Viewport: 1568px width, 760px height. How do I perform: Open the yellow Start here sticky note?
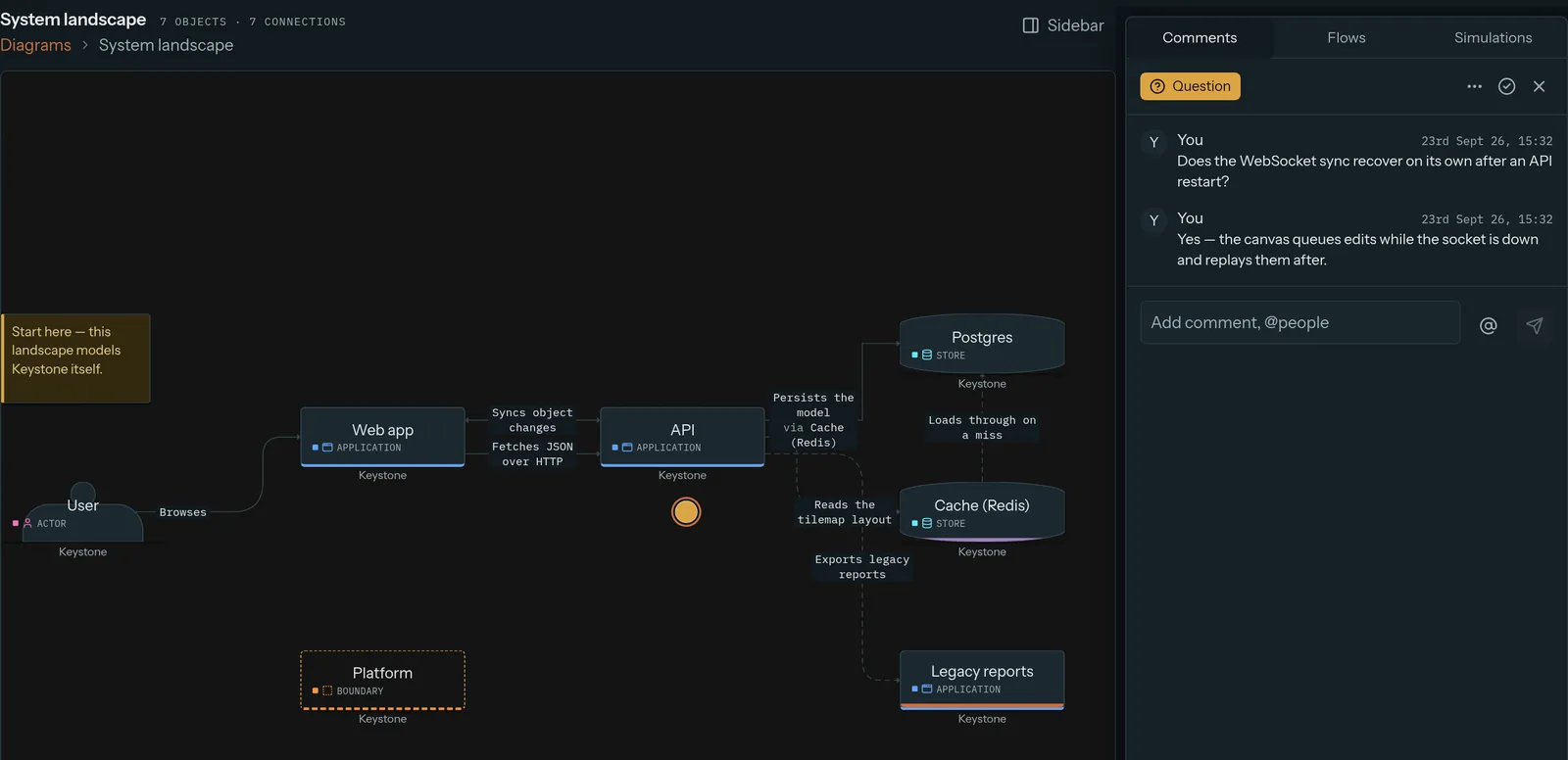click(75, 358)
